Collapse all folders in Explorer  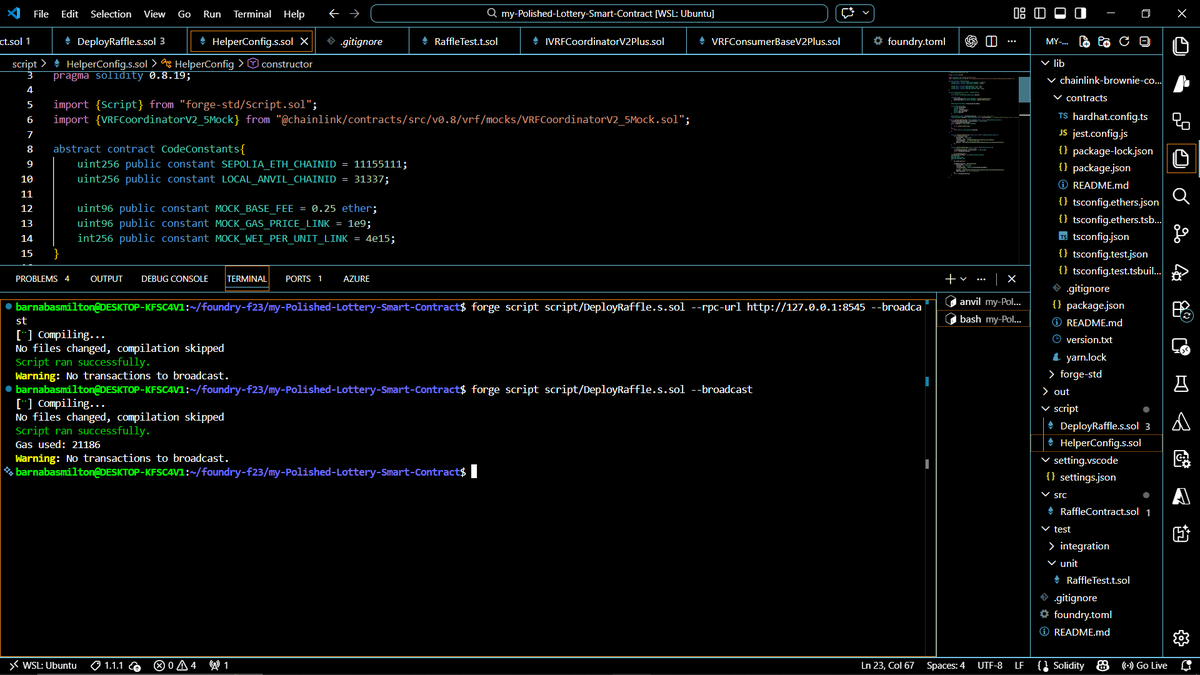(x=1144, y=42)
